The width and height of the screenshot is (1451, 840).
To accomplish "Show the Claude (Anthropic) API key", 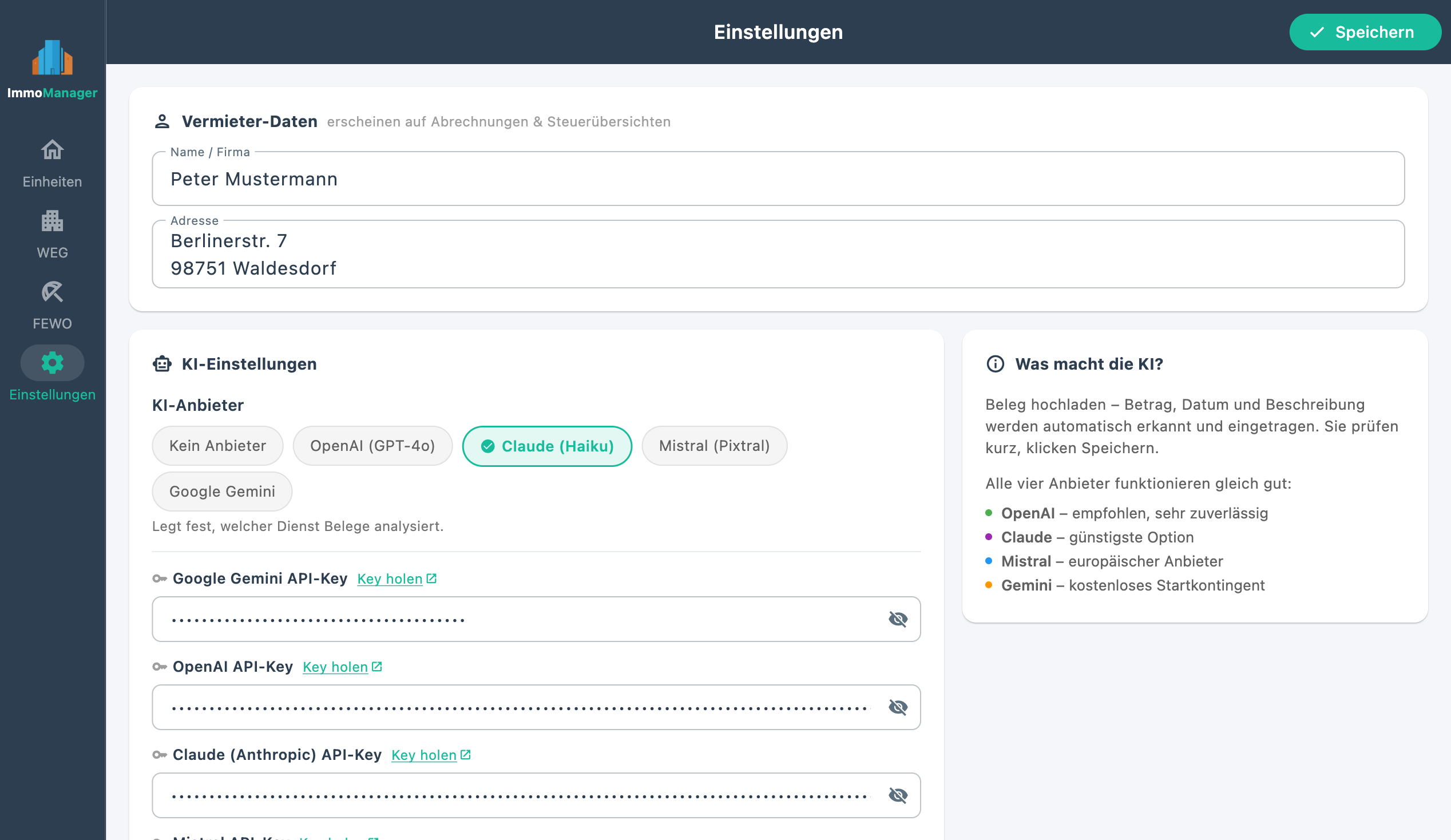I will point(898,795).
